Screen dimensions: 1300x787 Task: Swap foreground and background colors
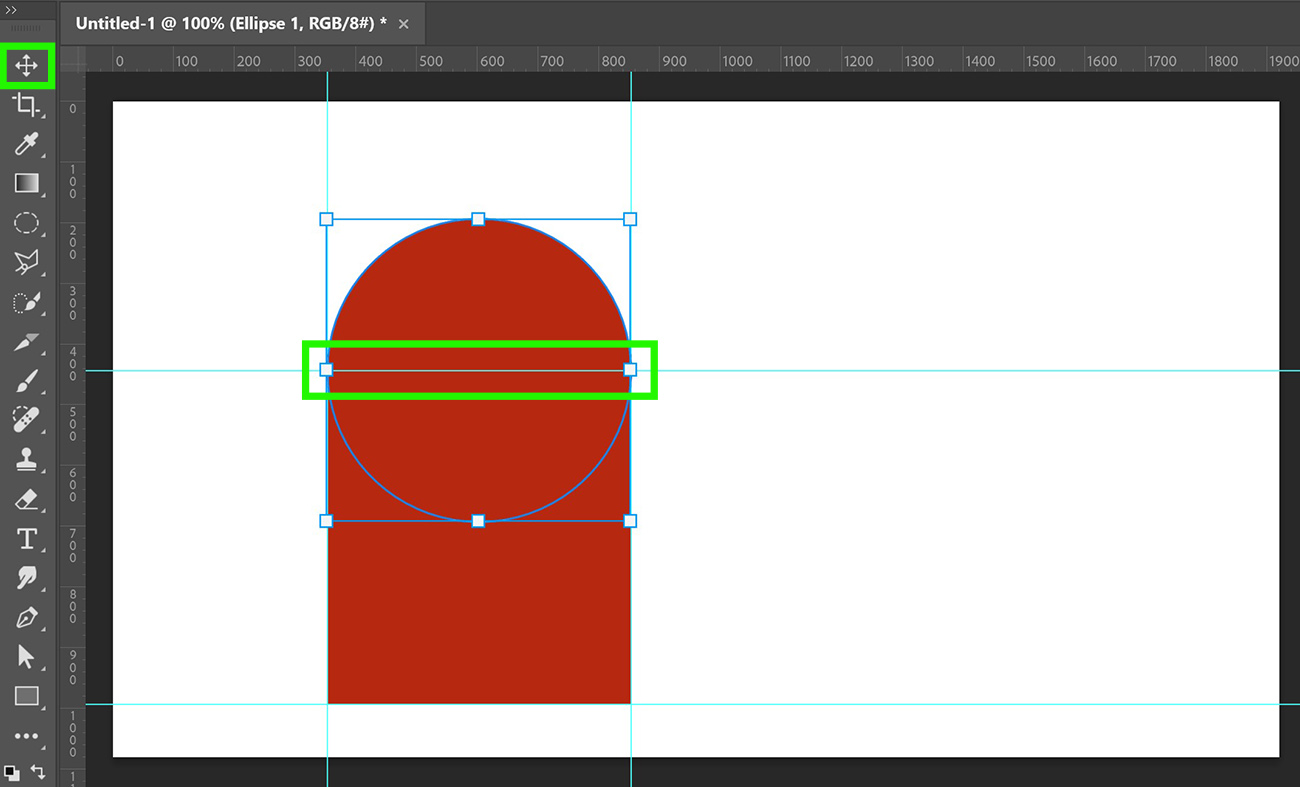coord(40,772)
